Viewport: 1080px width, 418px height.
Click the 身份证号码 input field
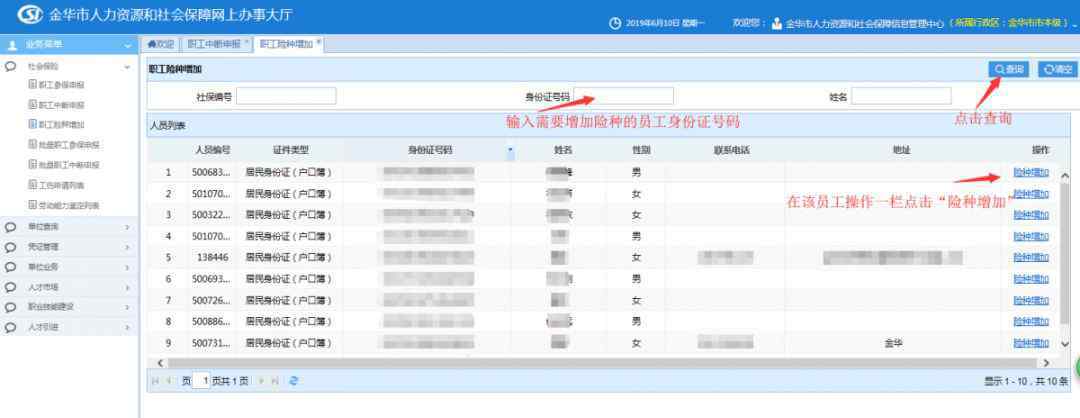pos(623,96)
